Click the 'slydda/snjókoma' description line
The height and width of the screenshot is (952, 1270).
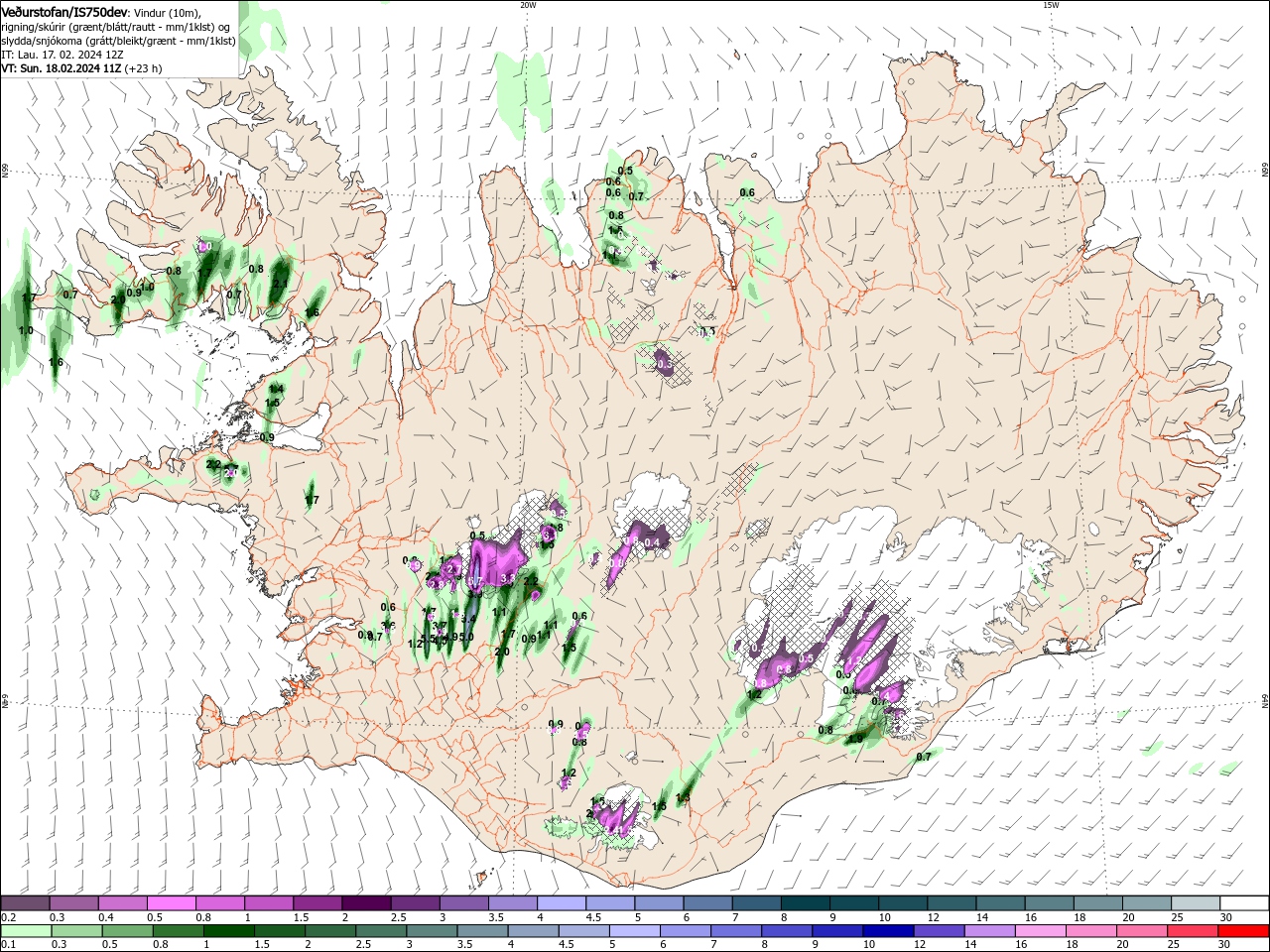[x=118, y=41]
